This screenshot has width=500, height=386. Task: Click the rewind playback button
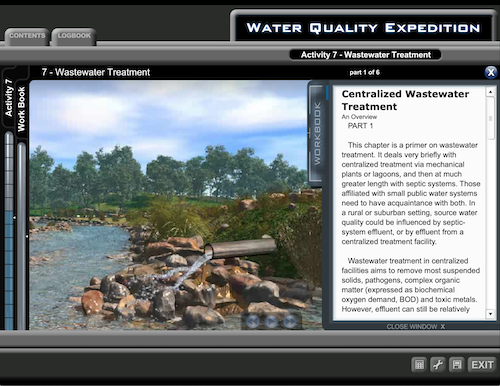pos(253,322)
